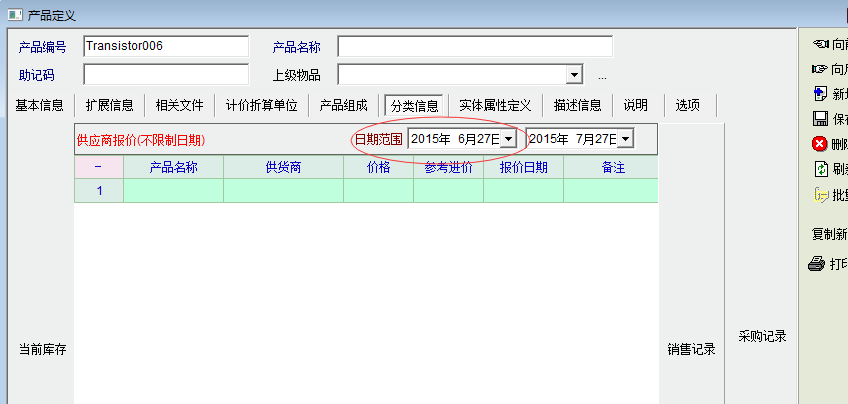Switch to the 基本信息 tab
The height and width of the screenshot is (404, 848).
tap(40, 105)
